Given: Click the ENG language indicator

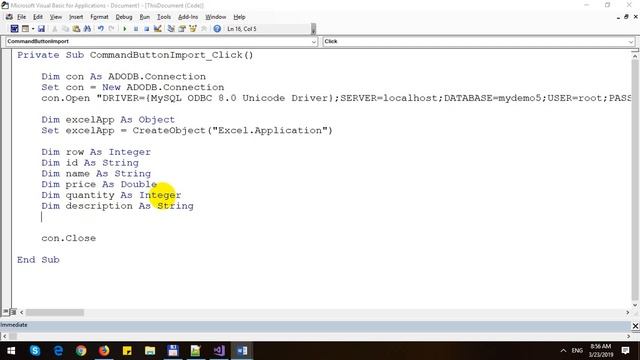Looking at the screenshot, I should click(577, 351).
